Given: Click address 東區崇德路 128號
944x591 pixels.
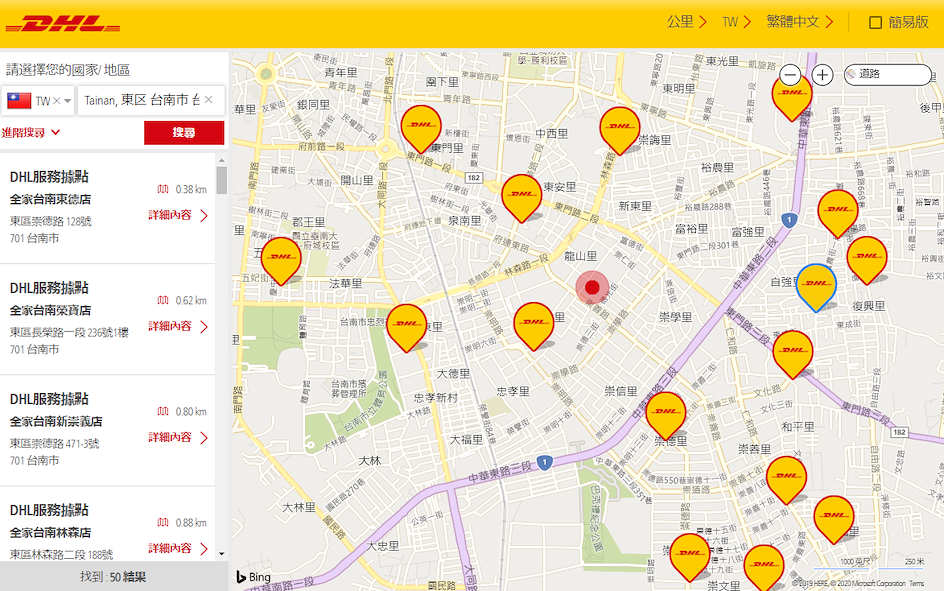Looking at the screenshot, I should [x=51, y=221].
